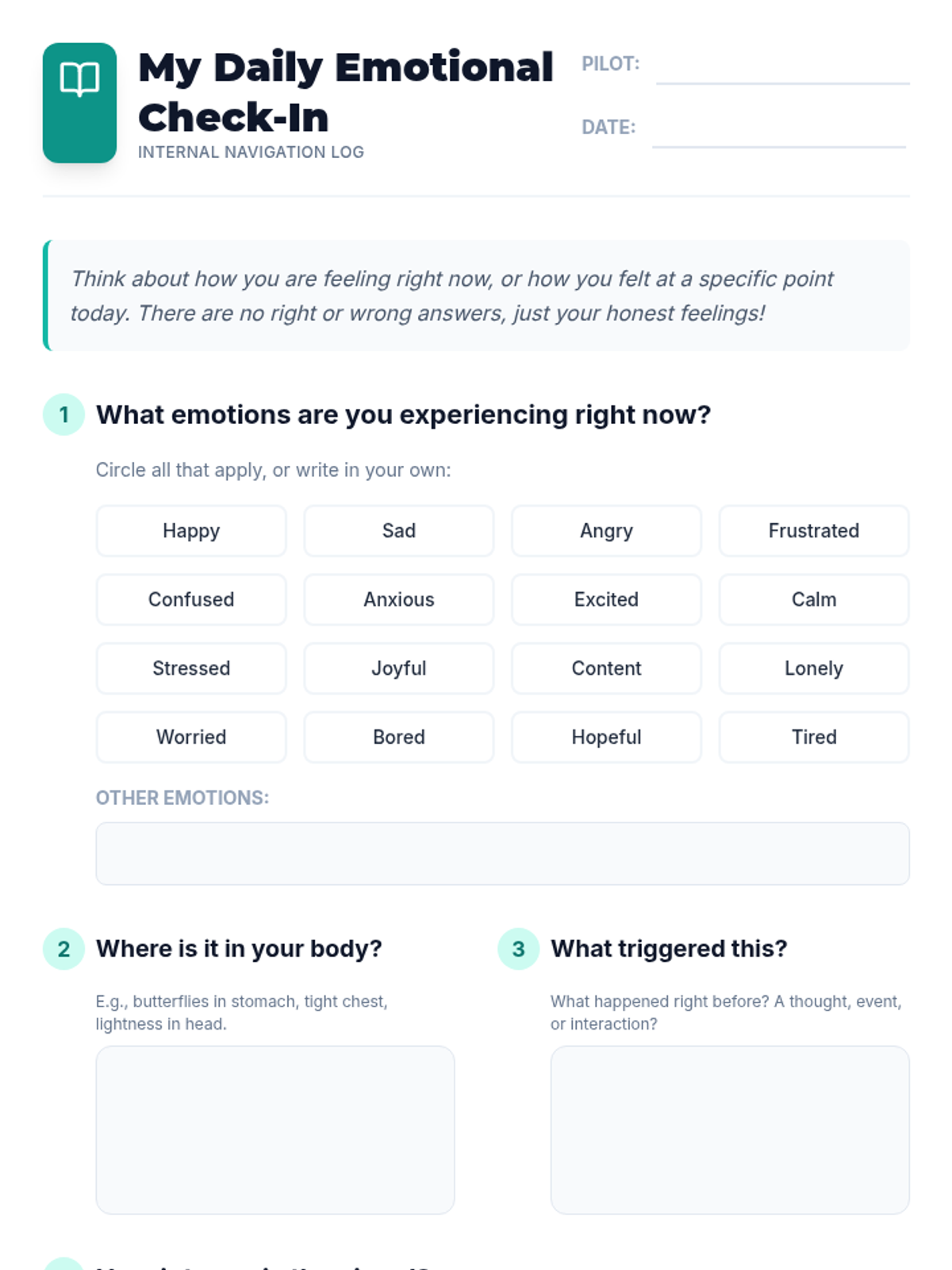The height and width of the screenshot is (1270, 952).
Task: Click the Other Emotions text box
Action: 502,853
